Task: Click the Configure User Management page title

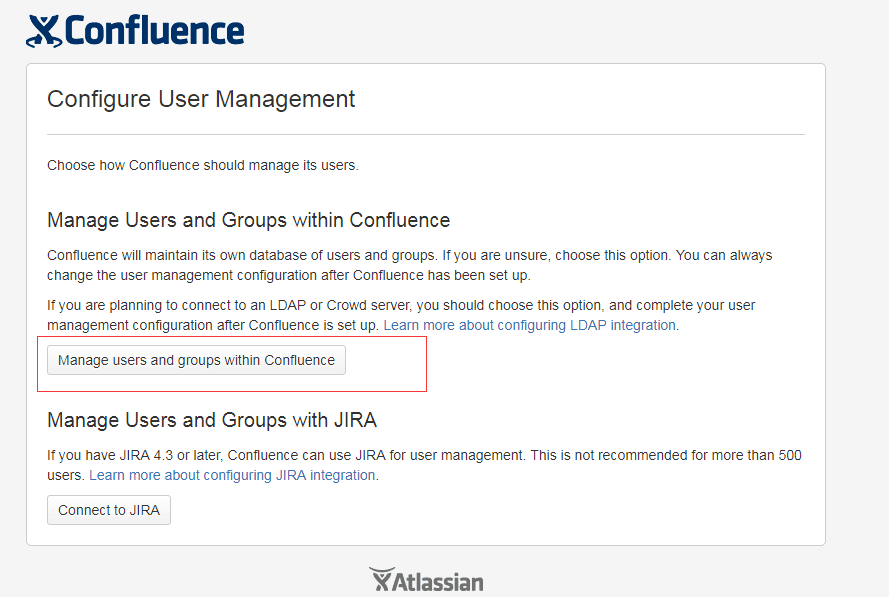Action: (x=201, y=99)
